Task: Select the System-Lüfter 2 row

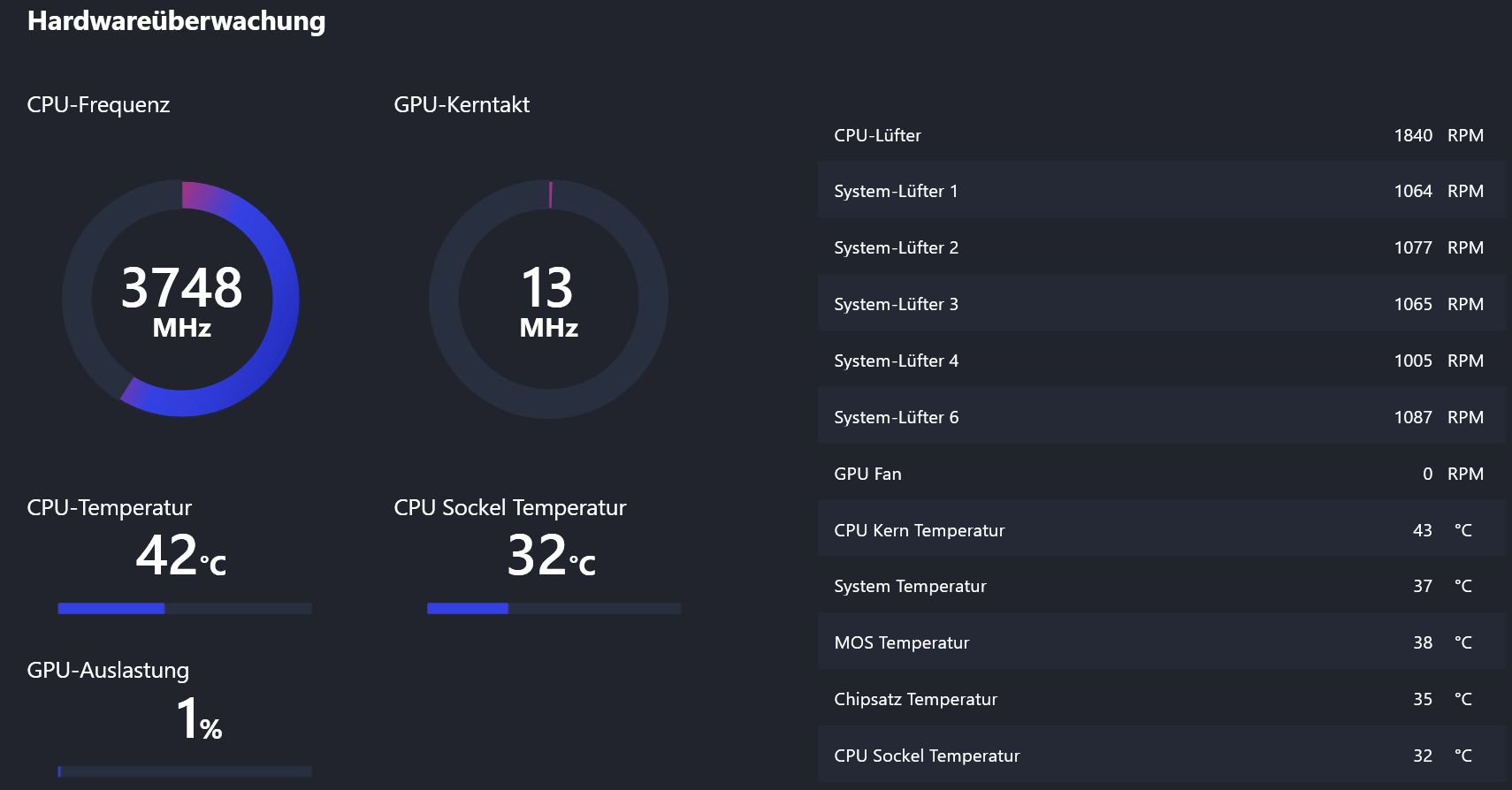Action: pyautogui.click(x=1162, y=247)
